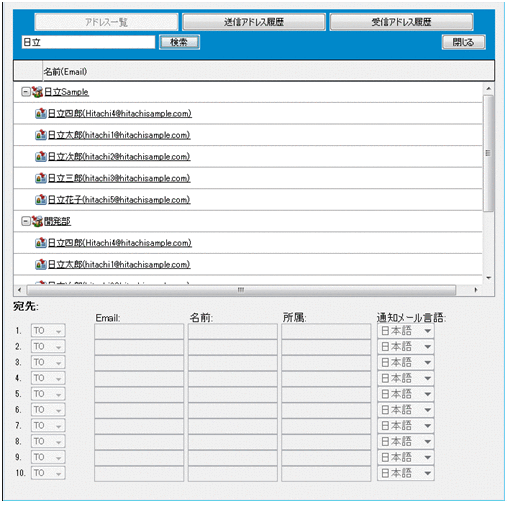This screenshot has width=509, height=505.
Task: Click the group icon next to 日立Sample
Action: click(37, 92)
